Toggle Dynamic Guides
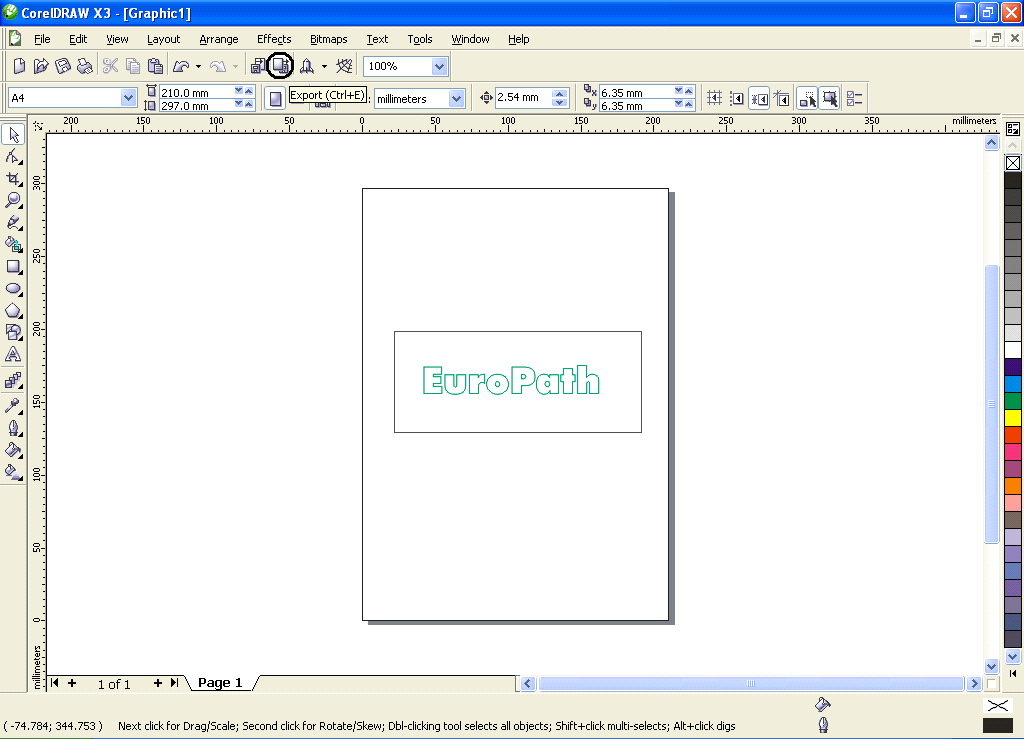Viewport: 1024px width, 739px height. pyautogui.click(x=782, y=99)
